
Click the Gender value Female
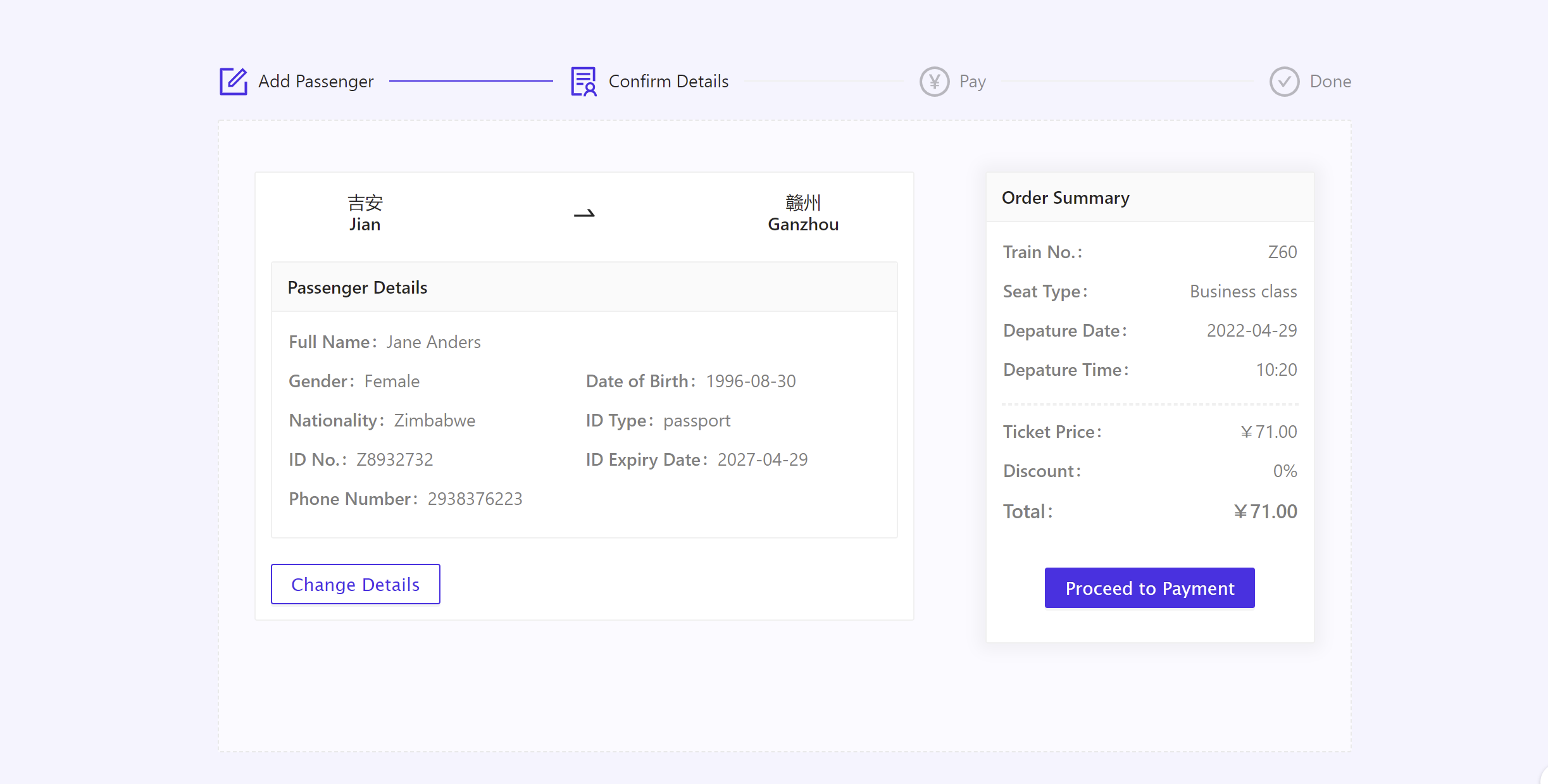click(392, 382)
